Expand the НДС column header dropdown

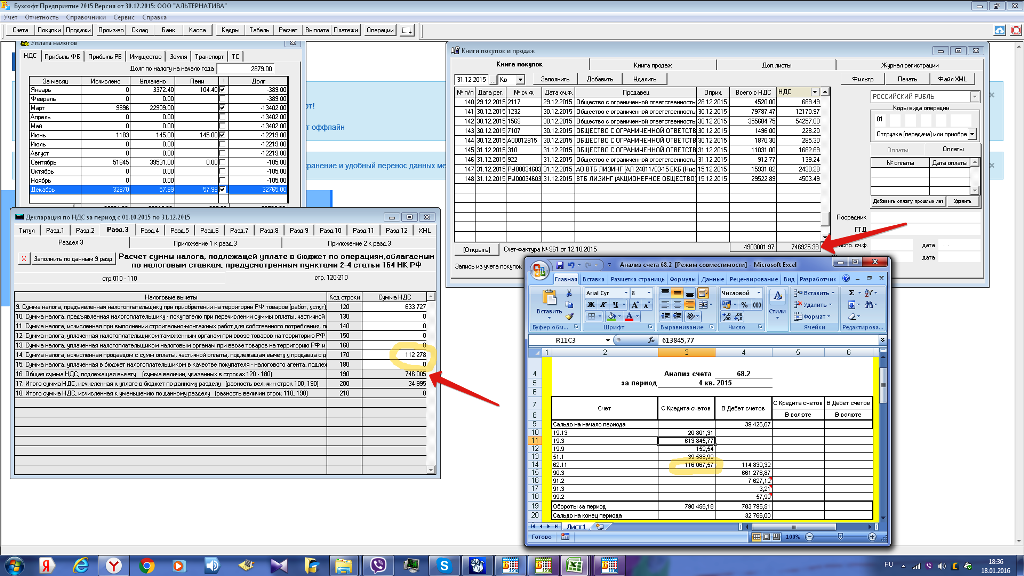click(815, 91)
